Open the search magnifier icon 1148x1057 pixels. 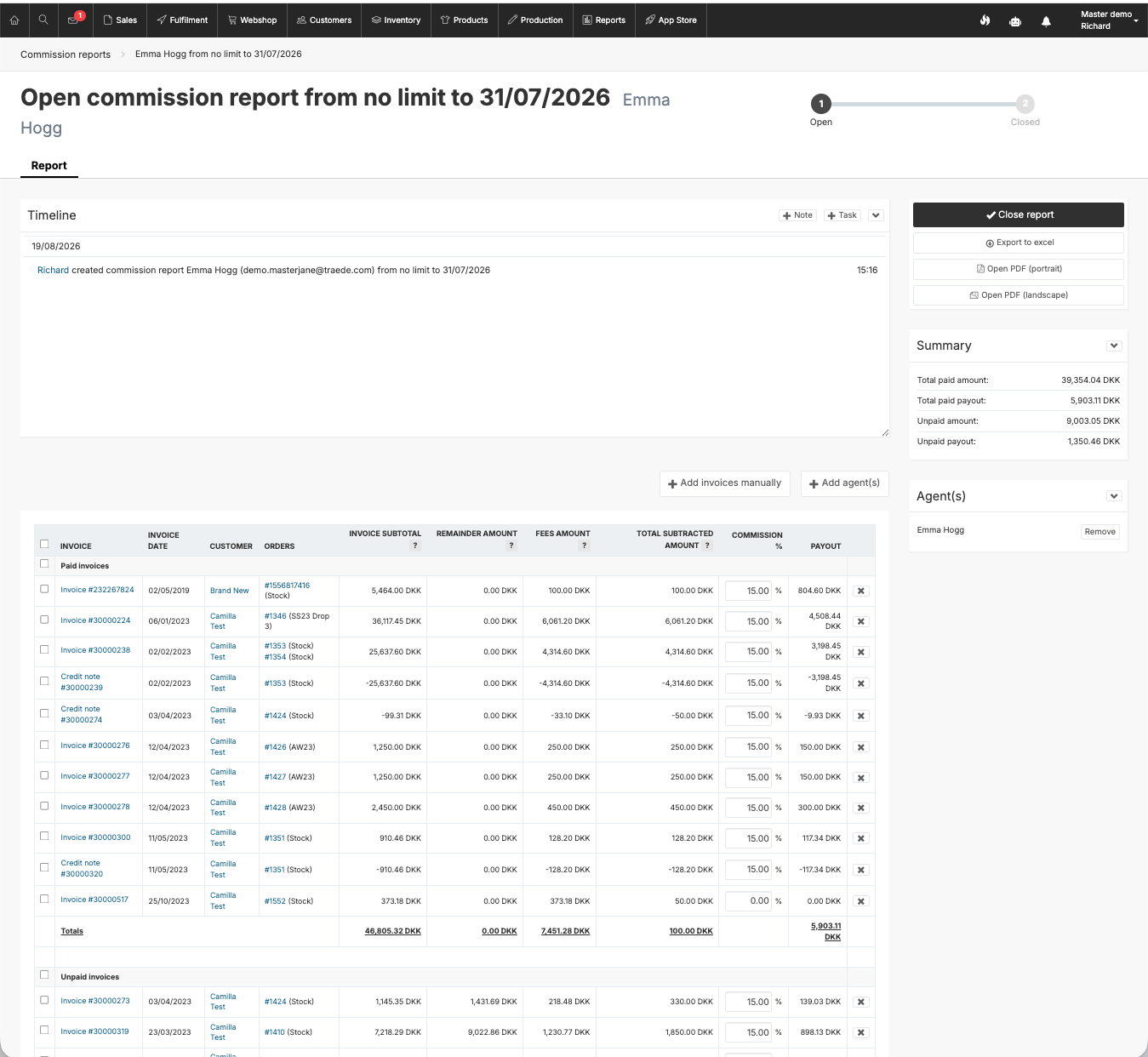point(43,20)
